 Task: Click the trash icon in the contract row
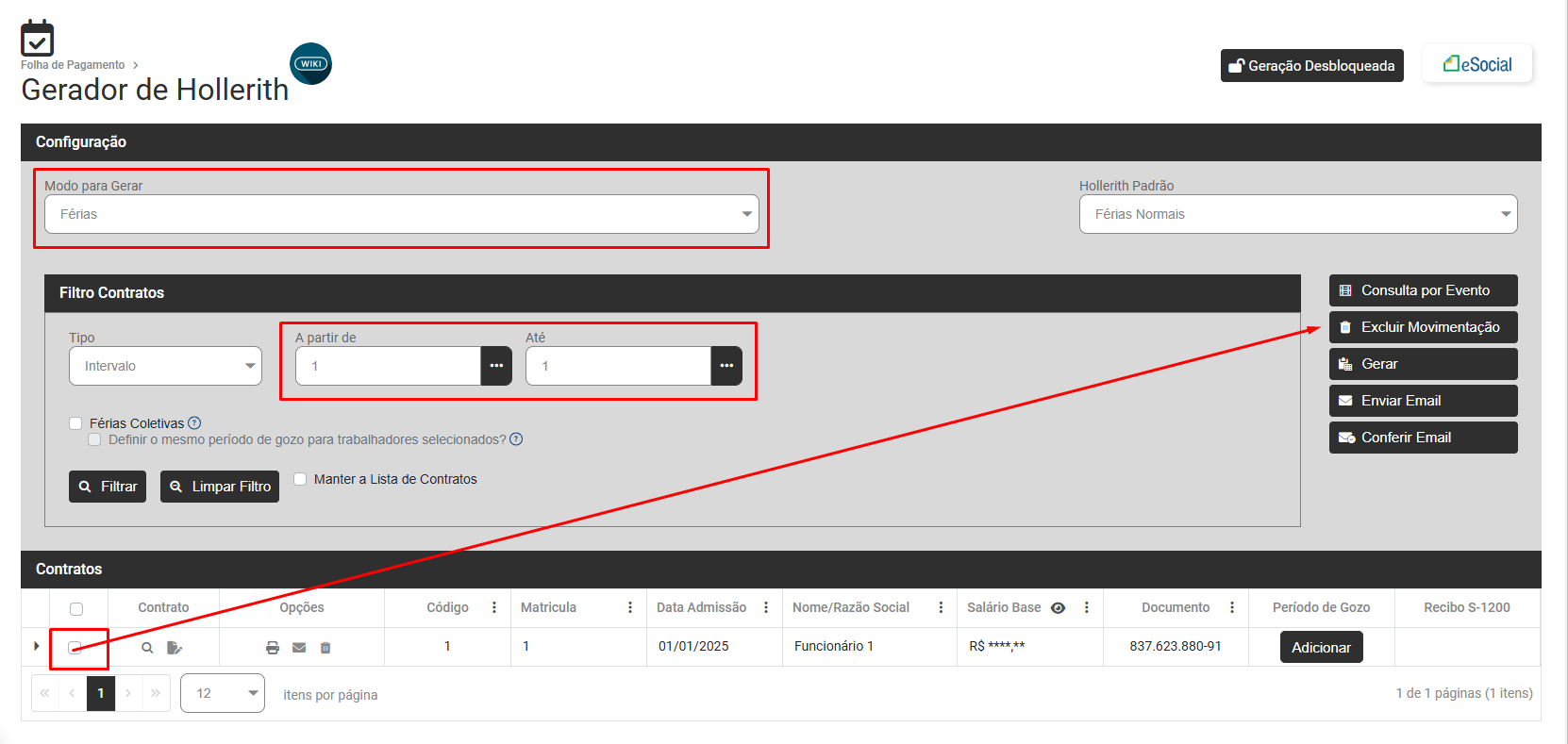pyautogui.click(x=325, y=648)
